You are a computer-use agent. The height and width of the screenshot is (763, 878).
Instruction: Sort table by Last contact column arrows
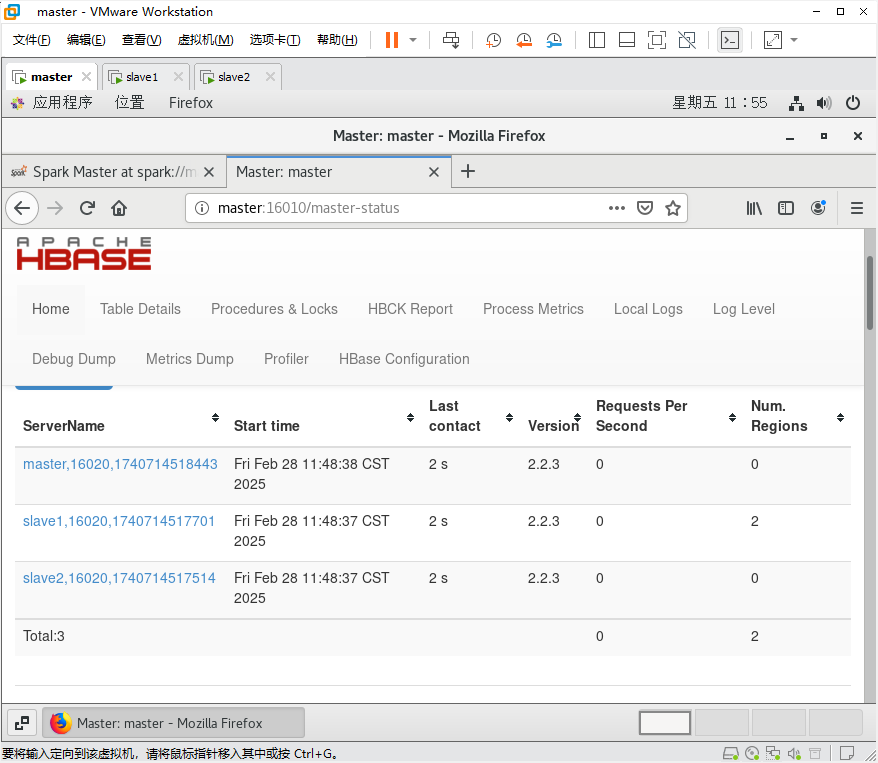[x=510, y=418]
